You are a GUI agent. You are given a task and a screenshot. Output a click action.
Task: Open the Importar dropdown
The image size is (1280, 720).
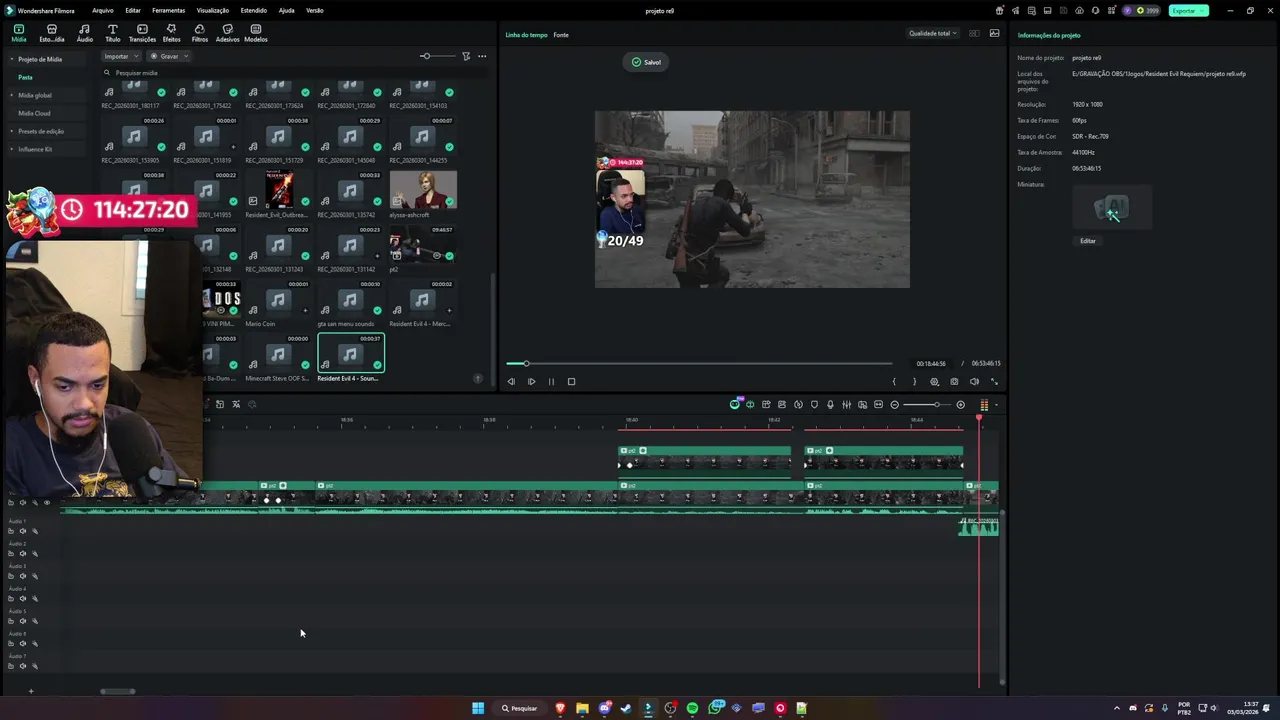tap(121, 56)
